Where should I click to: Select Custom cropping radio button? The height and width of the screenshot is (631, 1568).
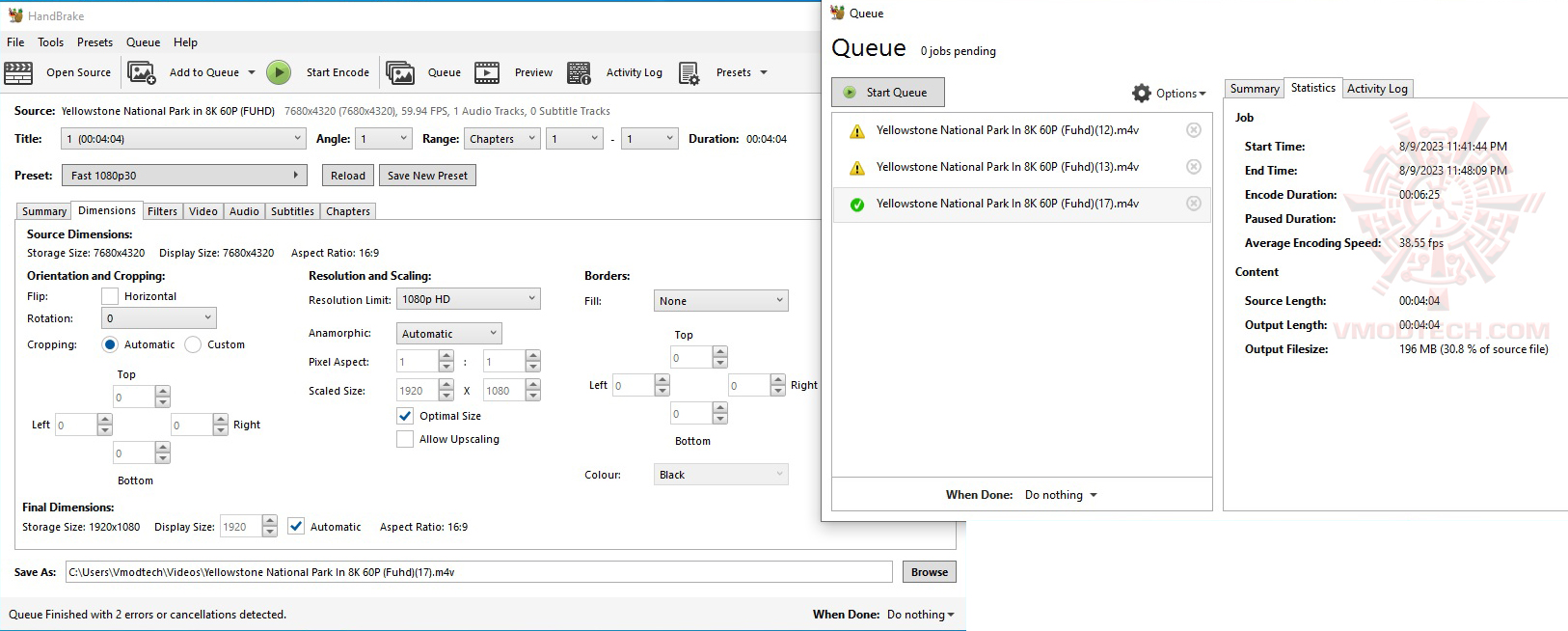pos(193,344)
